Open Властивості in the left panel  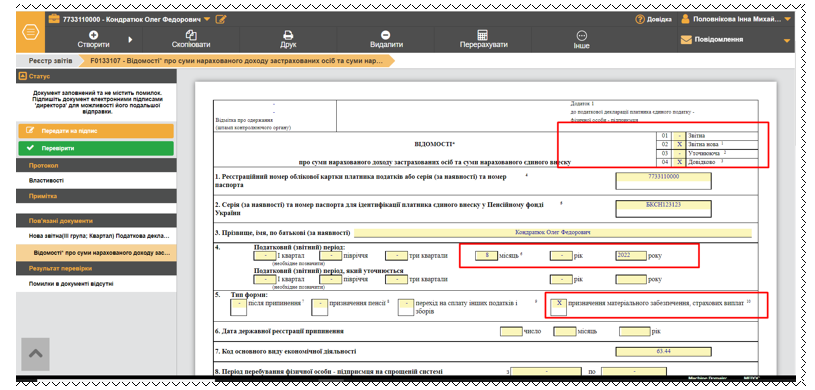tap(46, 180)
